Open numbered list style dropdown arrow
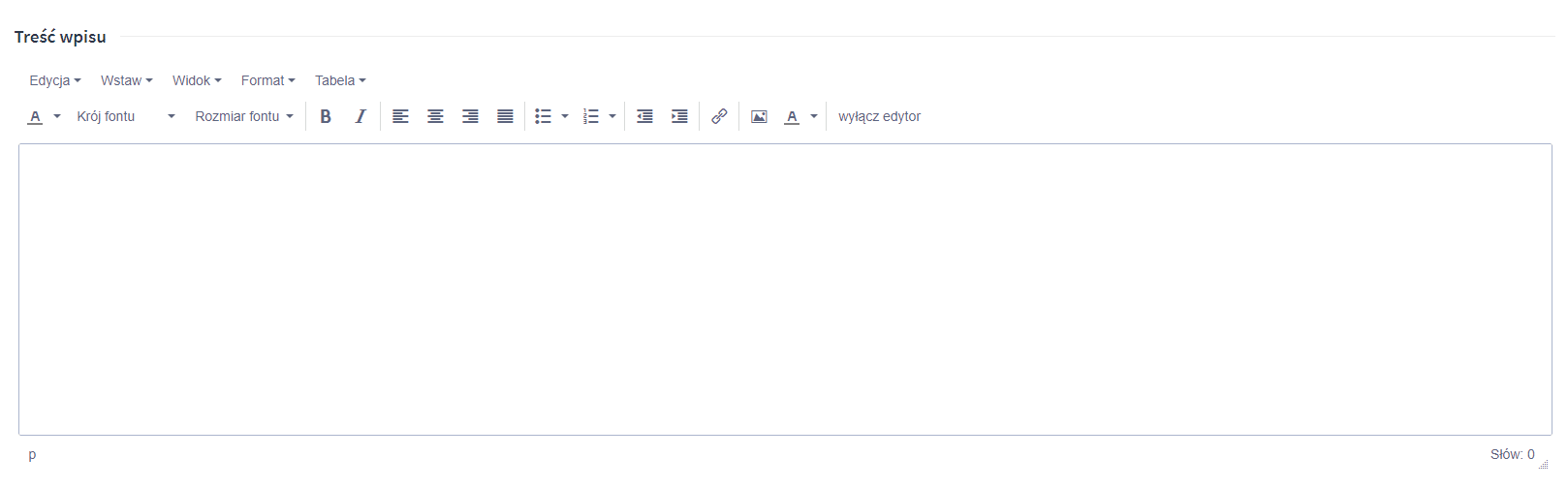1568x488 pixels. (612, 116)
